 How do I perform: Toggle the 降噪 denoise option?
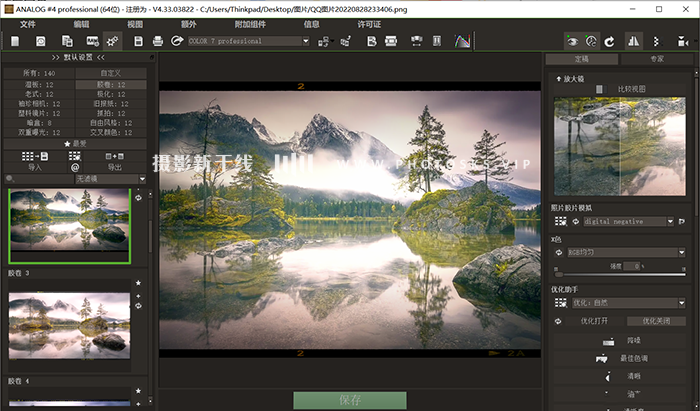pos(620,340)
